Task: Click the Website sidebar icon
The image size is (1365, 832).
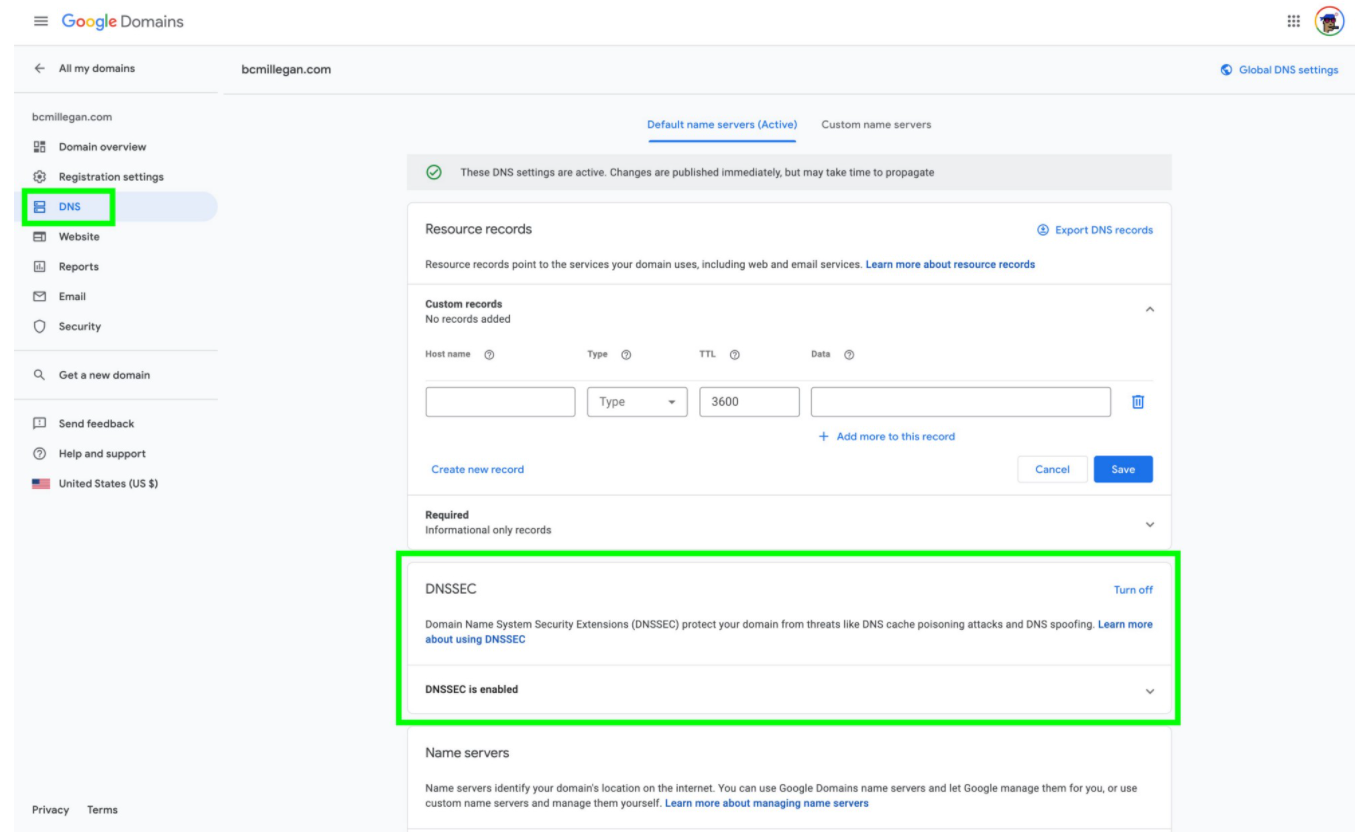Action: pos(40,237)
